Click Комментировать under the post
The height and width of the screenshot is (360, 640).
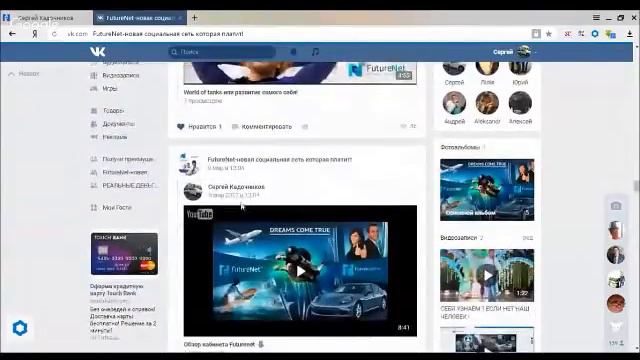coord(262,127)
